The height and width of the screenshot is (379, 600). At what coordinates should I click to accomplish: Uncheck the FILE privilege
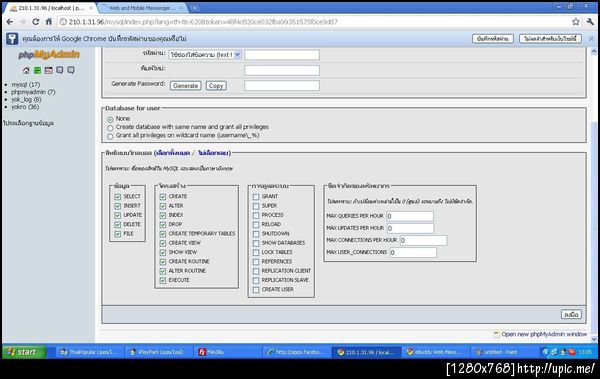[117, 234]
